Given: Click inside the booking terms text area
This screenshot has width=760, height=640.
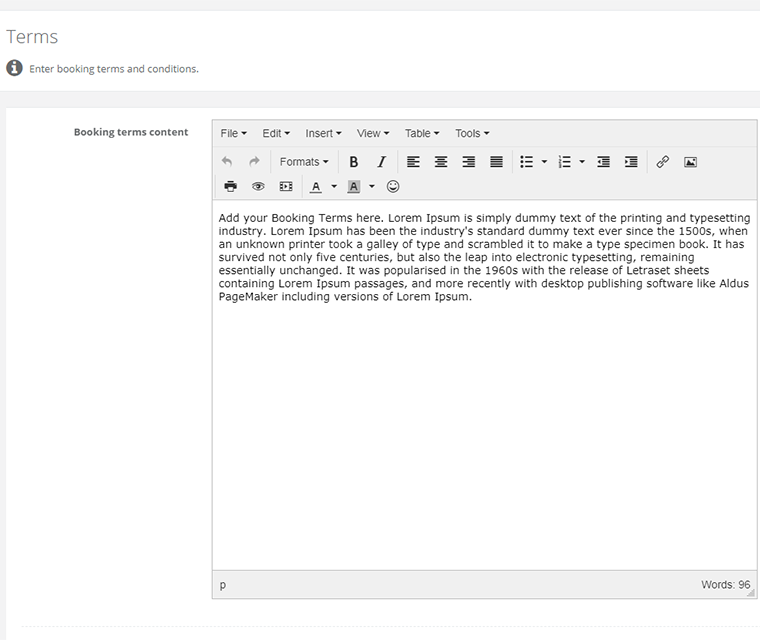Looking at the screenshot, I should click(484, 385).
